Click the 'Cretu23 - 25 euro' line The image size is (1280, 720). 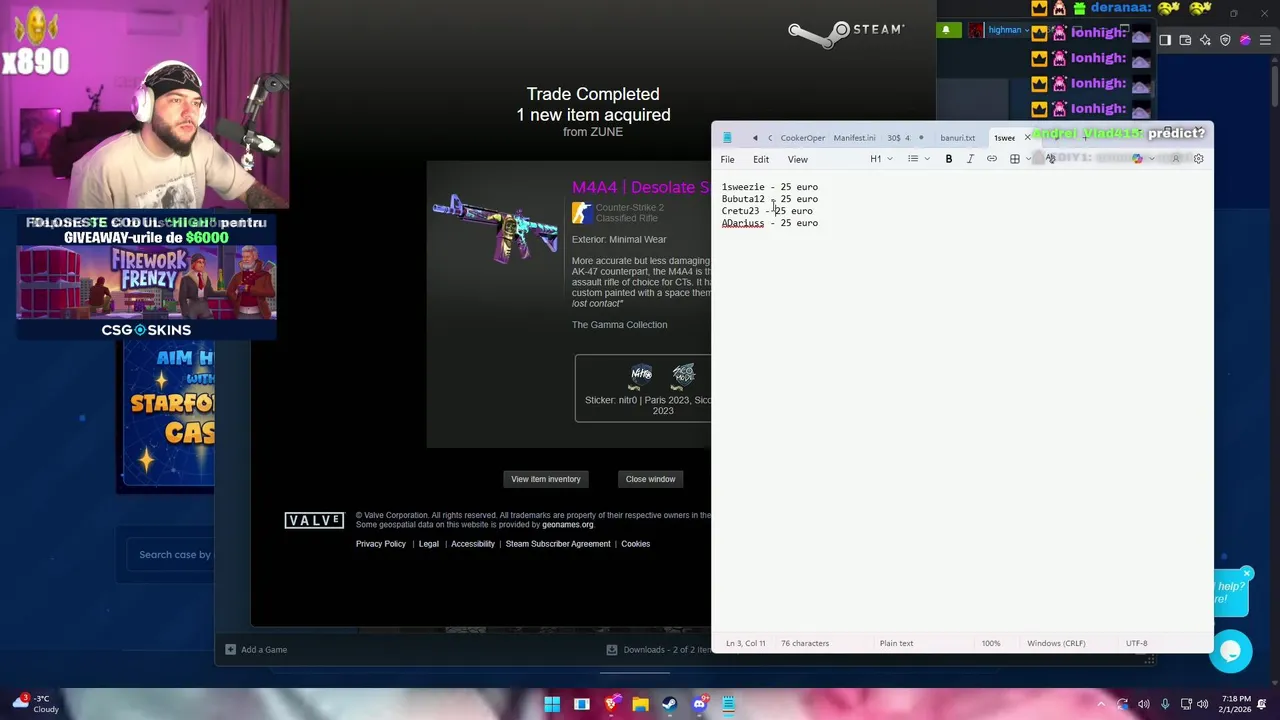767,211
